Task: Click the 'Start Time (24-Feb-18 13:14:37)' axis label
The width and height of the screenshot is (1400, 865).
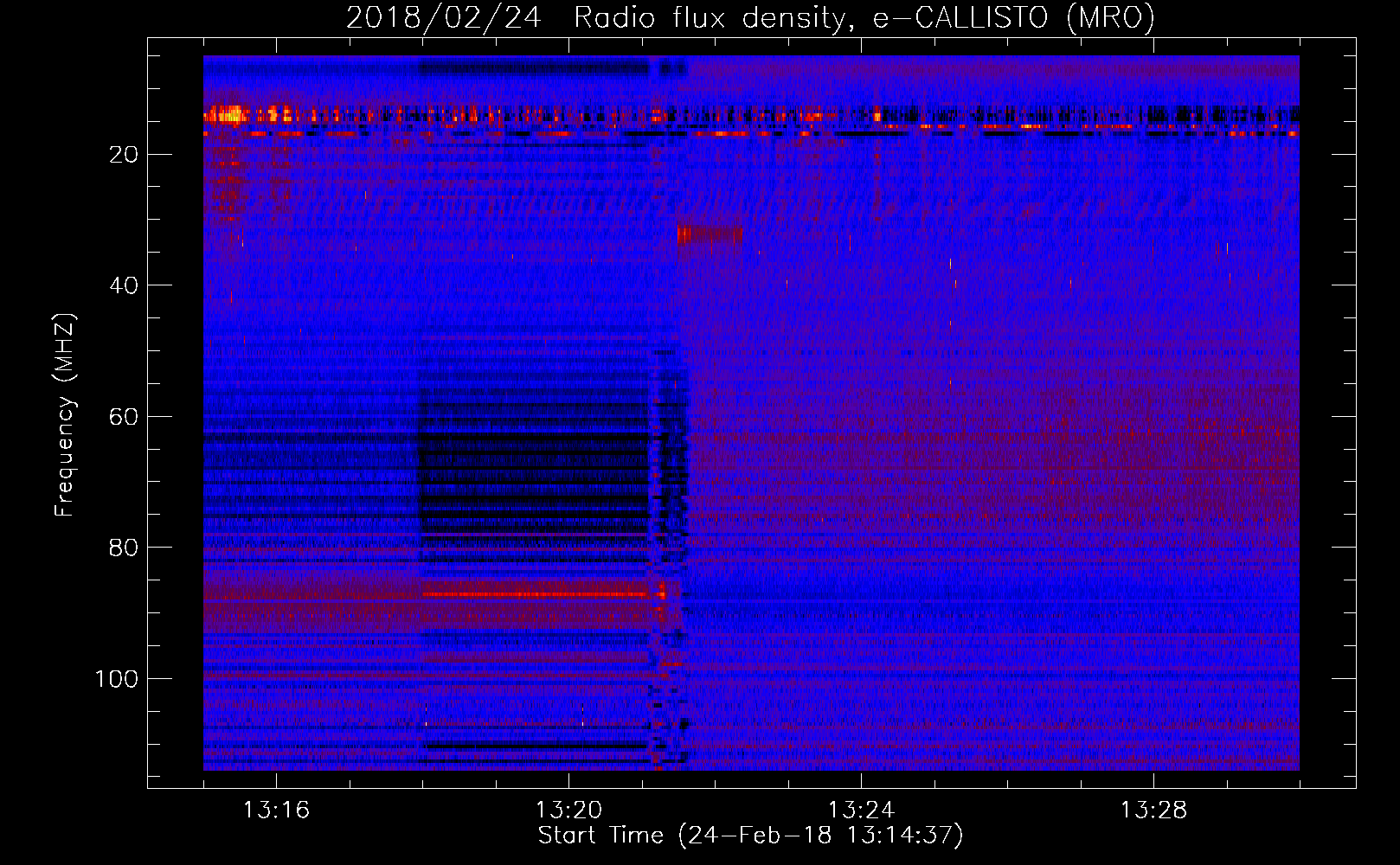Action: [750, 836]
